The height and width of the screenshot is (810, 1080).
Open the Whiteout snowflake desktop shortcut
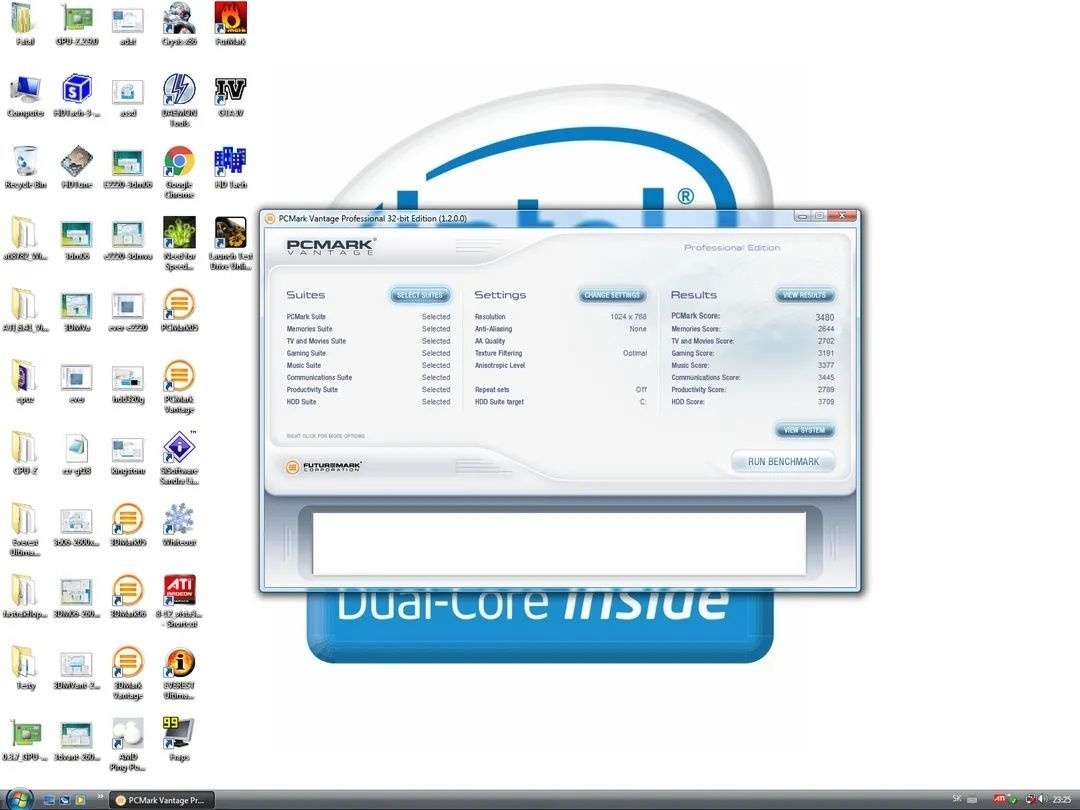point(179,525)
